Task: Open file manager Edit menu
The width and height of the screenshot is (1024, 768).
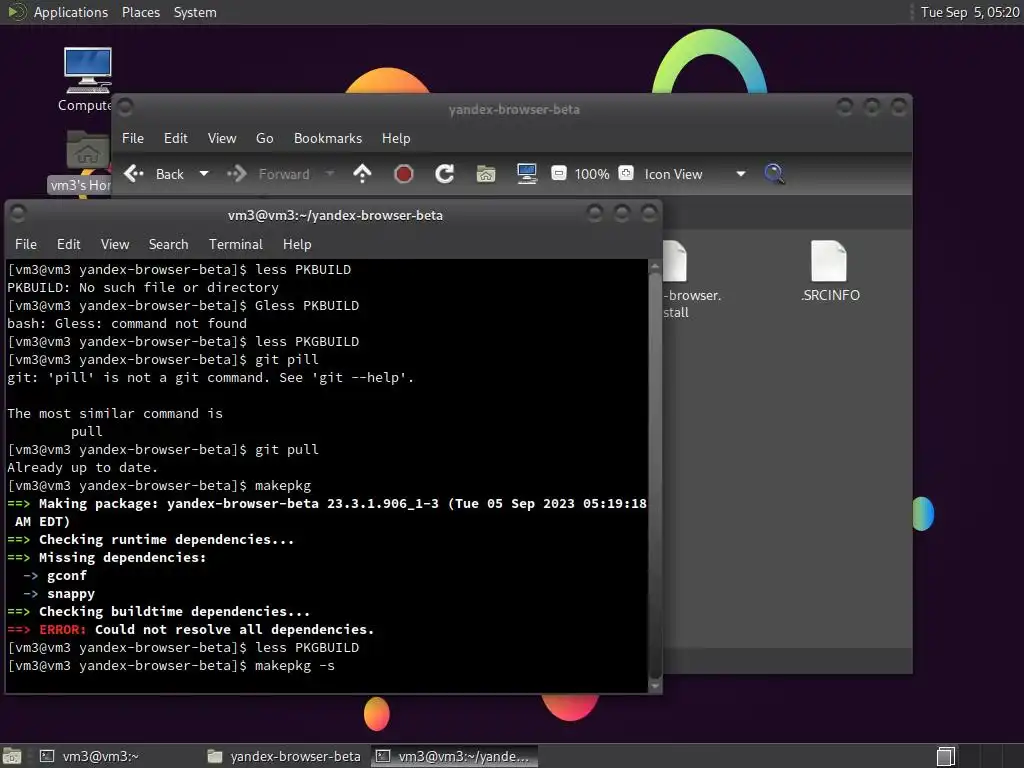Action: coord(176,138)
